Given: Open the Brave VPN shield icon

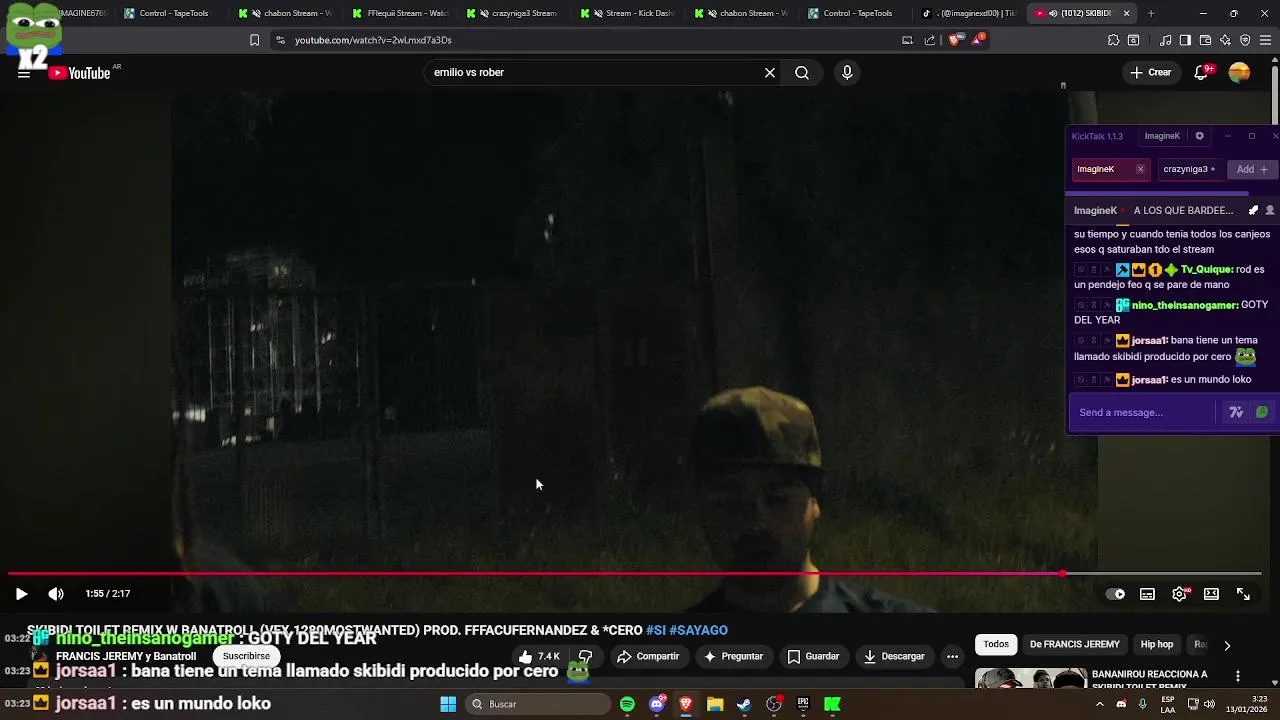Looking at the screenshot, I should point(1245,40).
